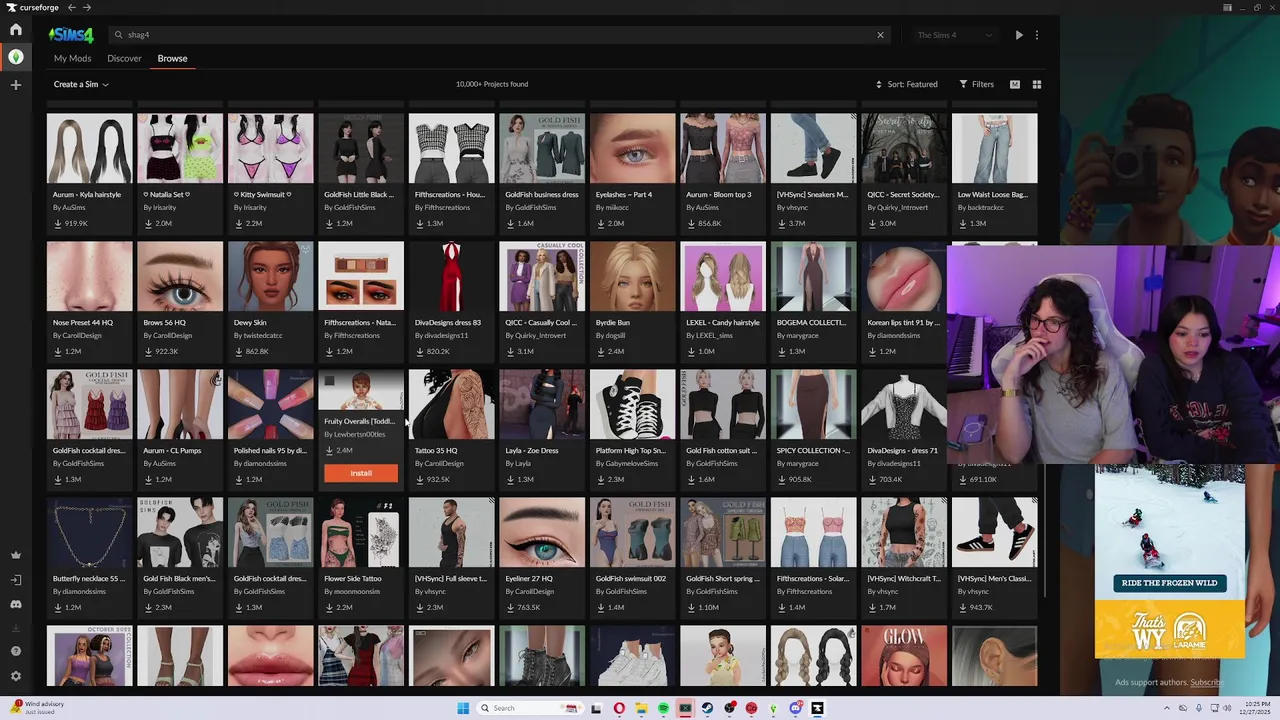Open the help question mark icon
The width and height of the screenshot is (1280, 720).
(15, 651)
